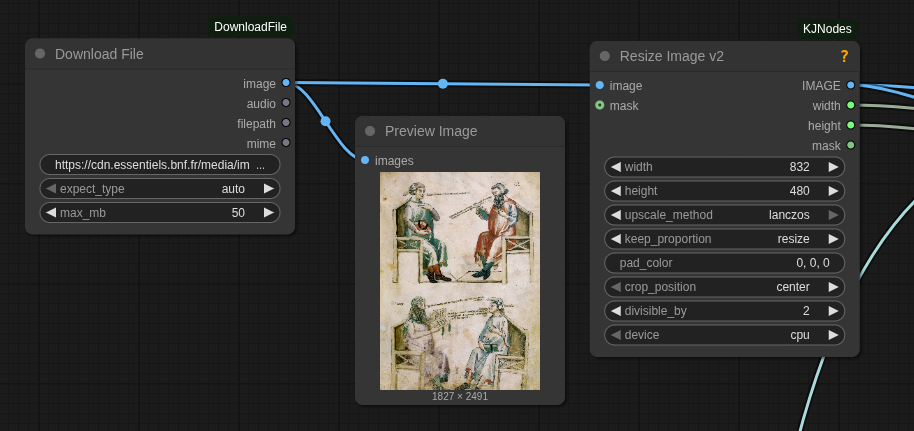This screenshot has height=431, width=914.
Task: Click the 1827 × 2491 dimension label
Action: point(460,397)
